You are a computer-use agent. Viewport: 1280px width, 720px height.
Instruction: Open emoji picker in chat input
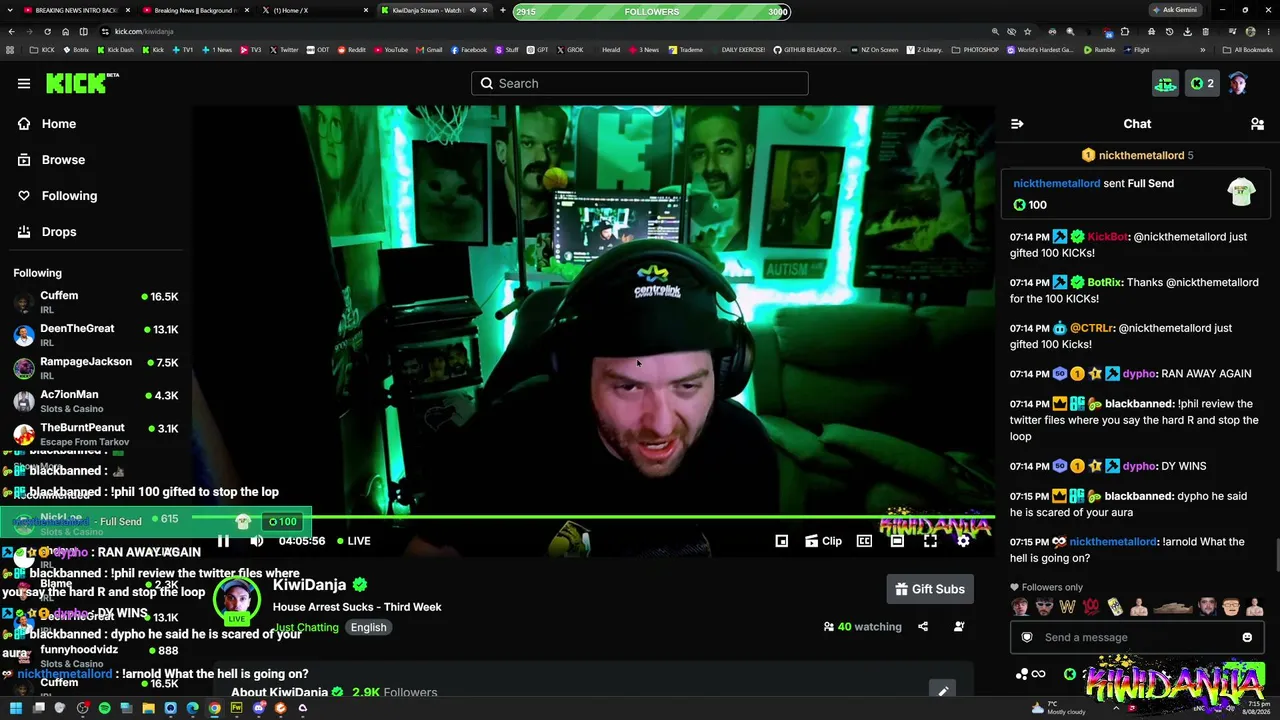(1247, 638)
